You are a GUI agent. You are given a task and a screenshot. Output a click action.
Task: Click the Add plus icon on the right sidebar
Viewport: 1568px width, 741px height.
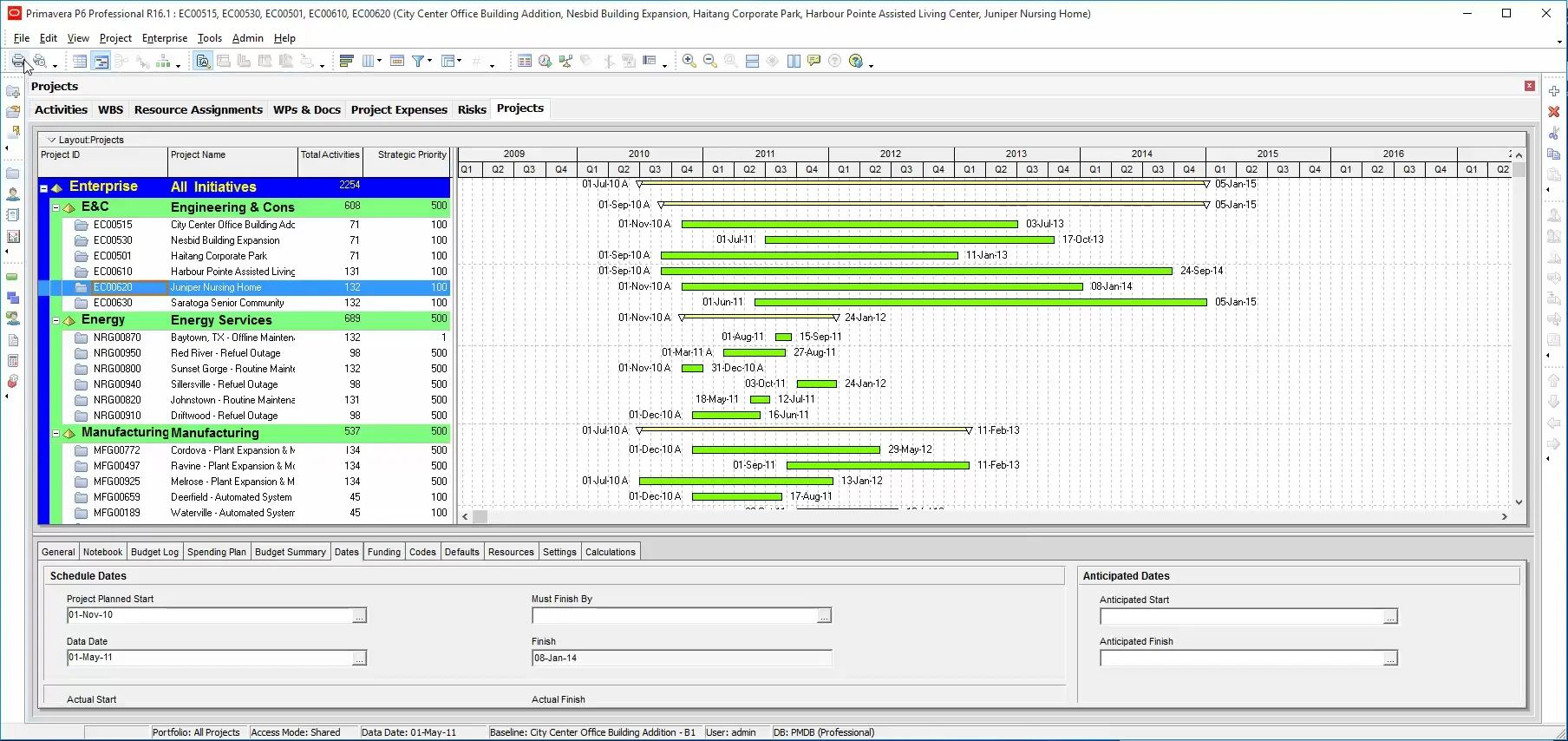[1554, 91]
